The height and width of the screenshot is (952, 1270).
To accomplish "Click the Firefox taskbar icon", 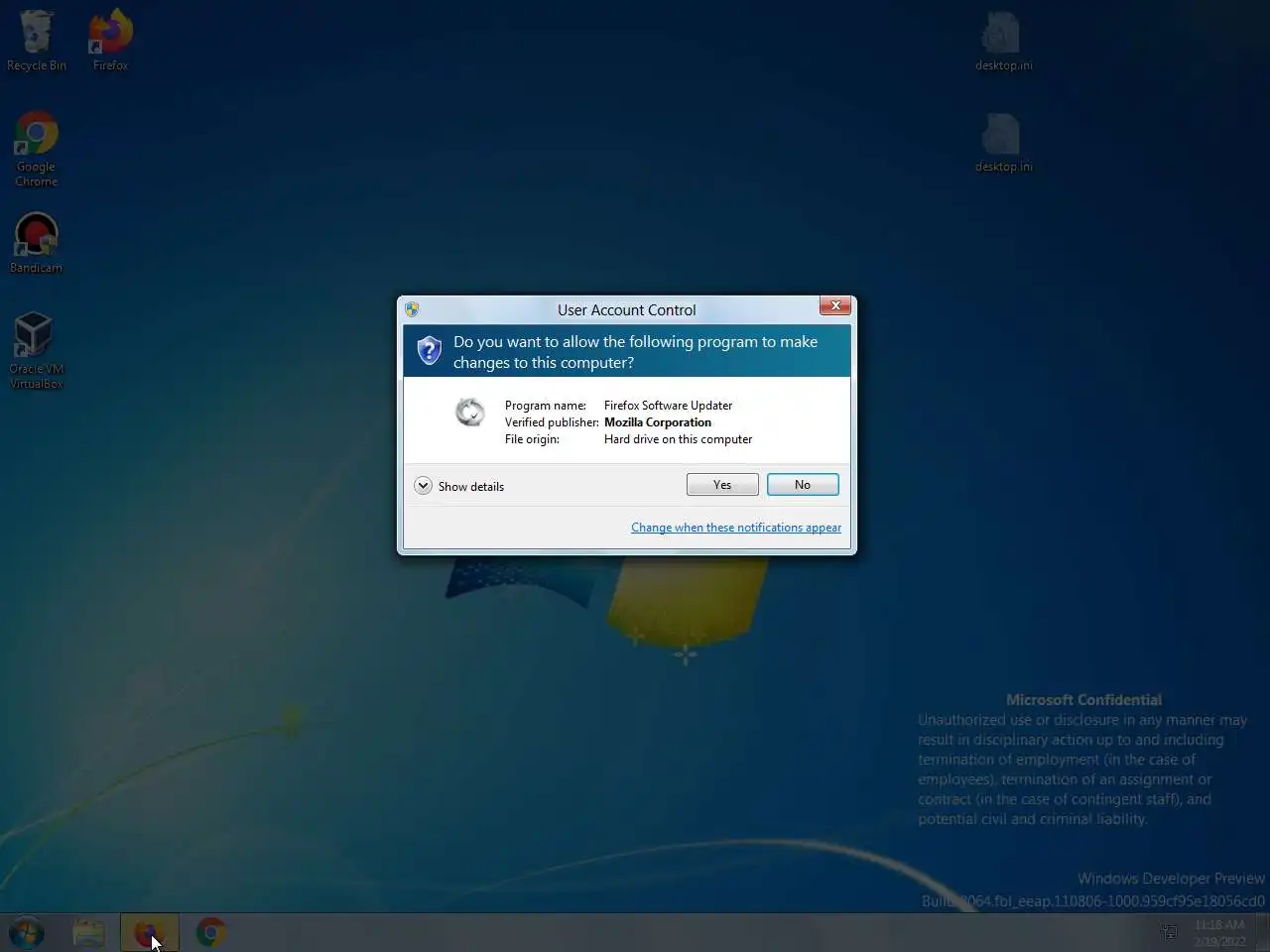I will coord(149,933).
